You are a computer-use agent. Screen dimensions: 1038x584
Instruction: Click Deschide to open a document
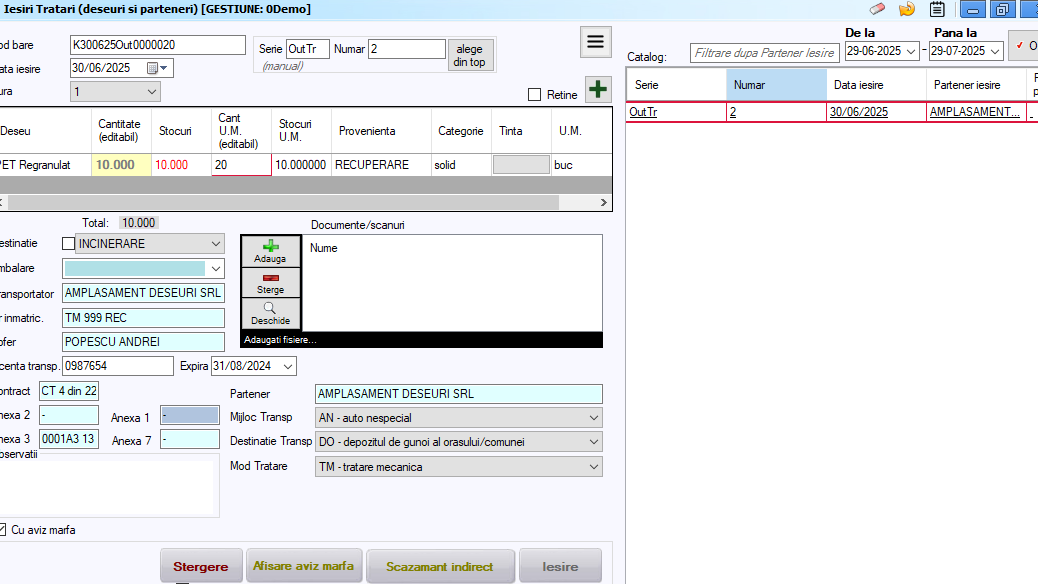(270, 314)
